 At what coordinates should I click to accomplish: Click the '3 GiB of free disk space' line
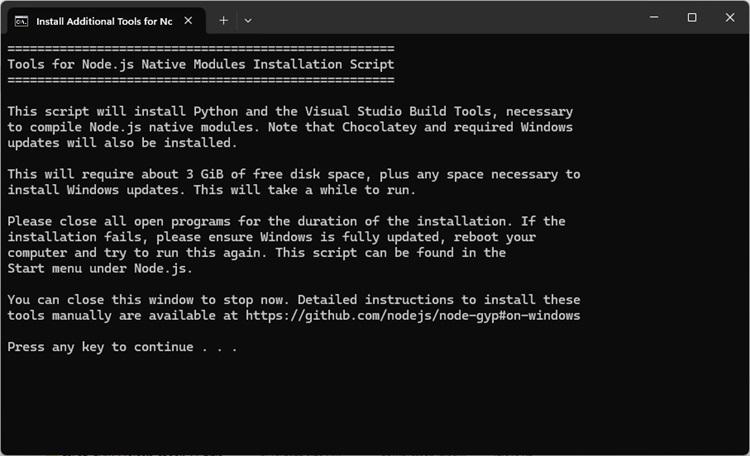(293, 174)
